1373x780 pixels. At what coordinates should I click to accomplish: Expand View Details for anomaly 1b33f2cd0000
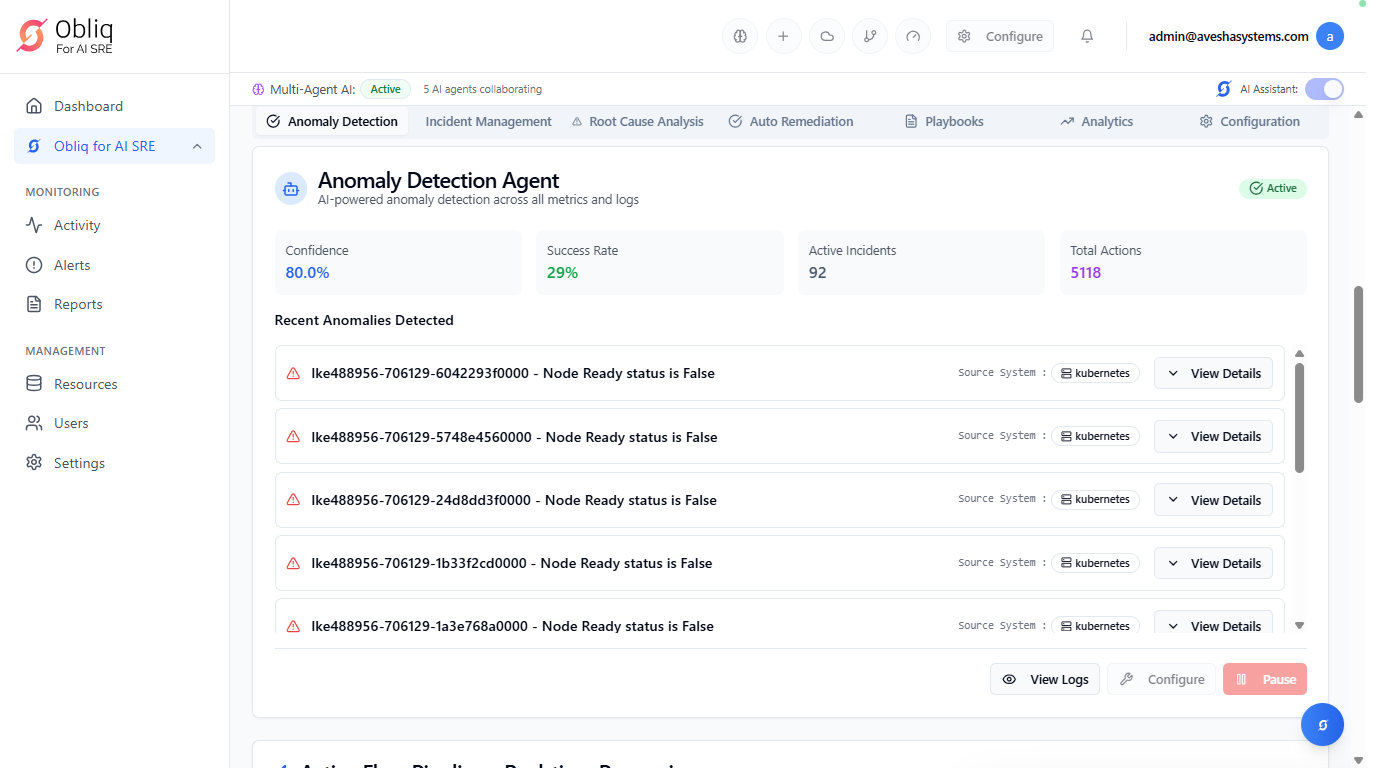[x=1214, y=563]
